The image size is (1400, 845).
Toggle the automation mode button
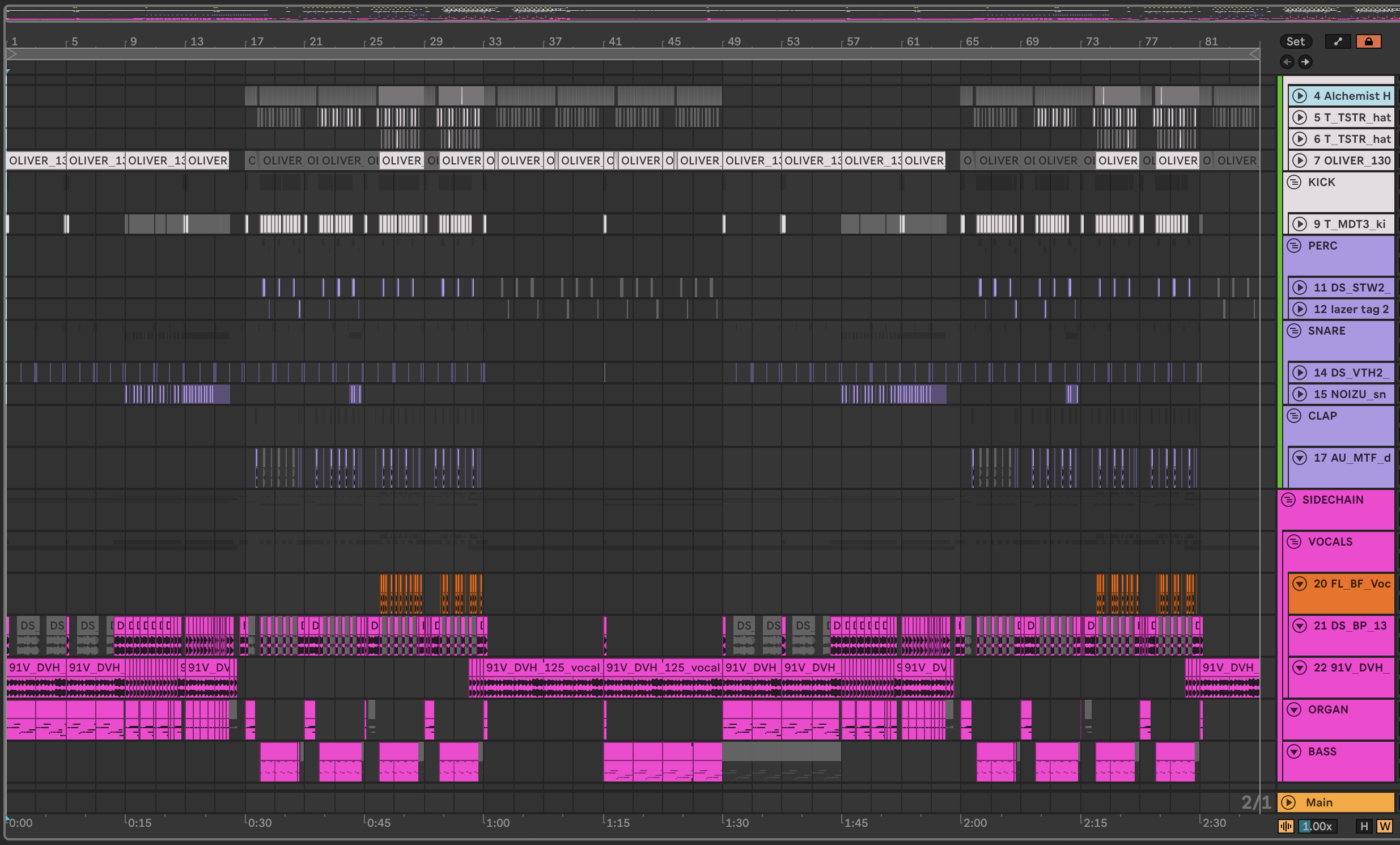1338,41
